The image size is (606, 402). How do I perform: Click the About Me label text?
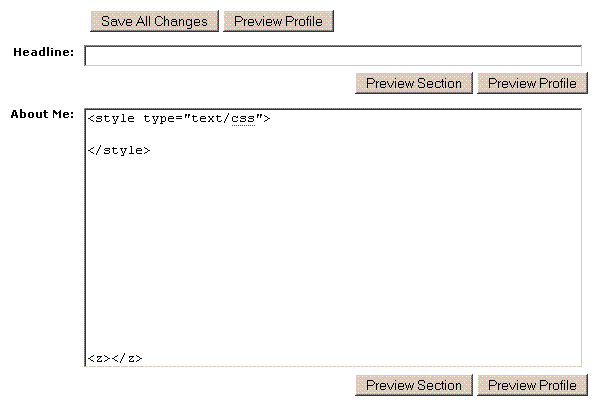click(42, 114)
